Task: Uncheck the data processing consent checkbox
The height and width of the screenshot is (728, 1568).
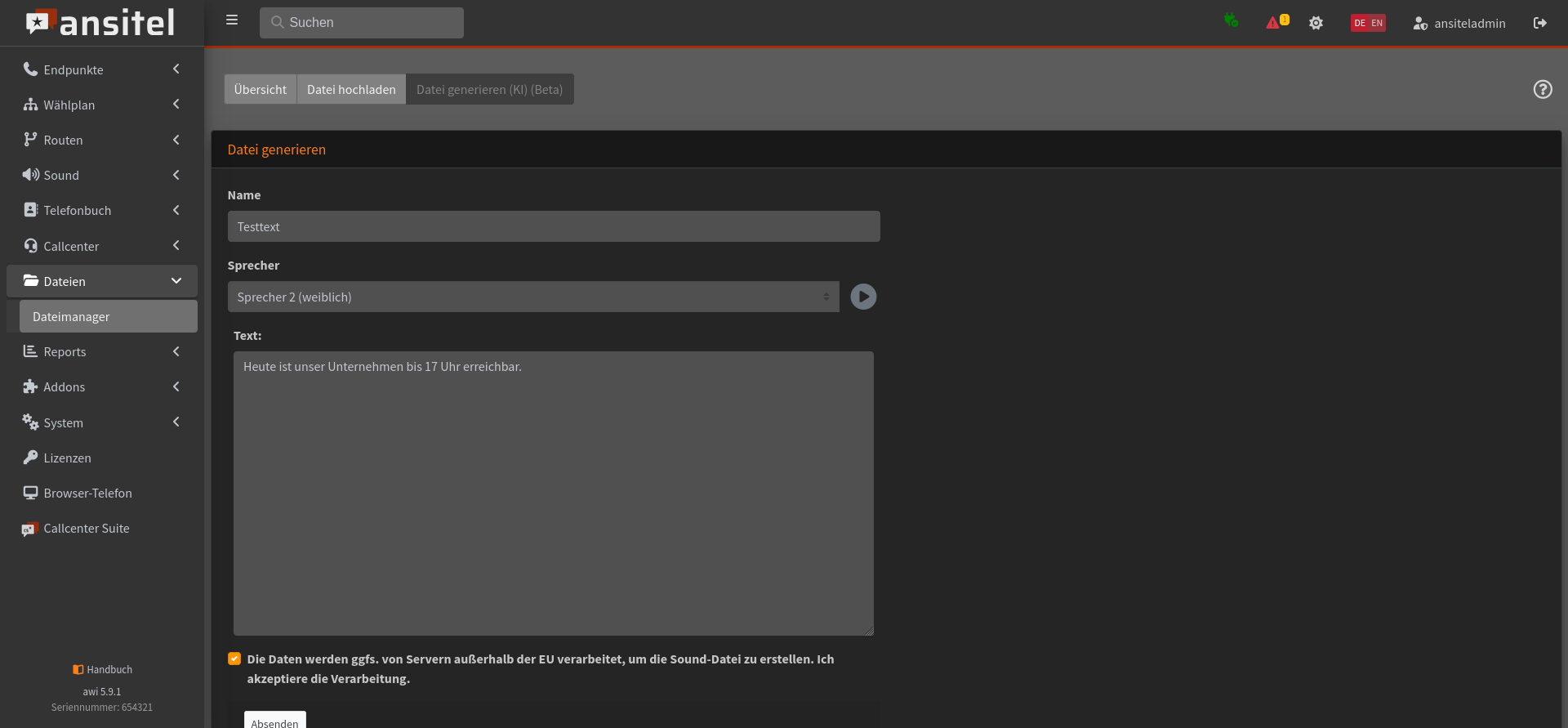Action: (x=234, y=659)
